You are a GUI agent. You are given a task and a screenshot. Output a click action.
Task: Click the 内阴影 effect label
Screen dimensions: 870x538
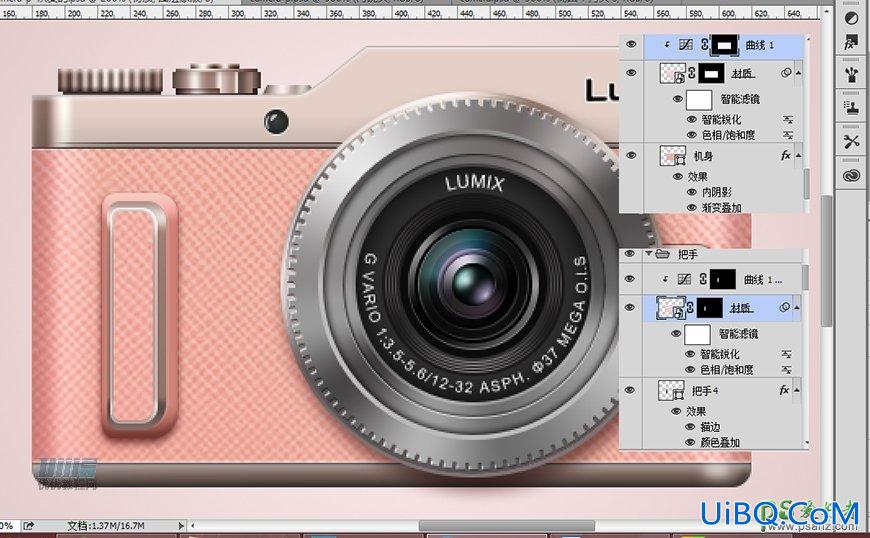(x=717, y=192)
